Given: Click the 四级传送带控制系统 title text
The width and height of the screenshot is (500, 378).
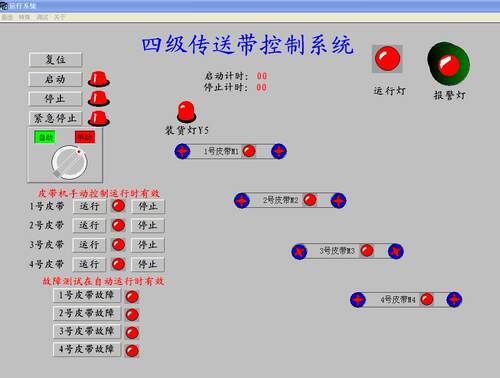Looking at the screenshot, I should tap(247, 45).
